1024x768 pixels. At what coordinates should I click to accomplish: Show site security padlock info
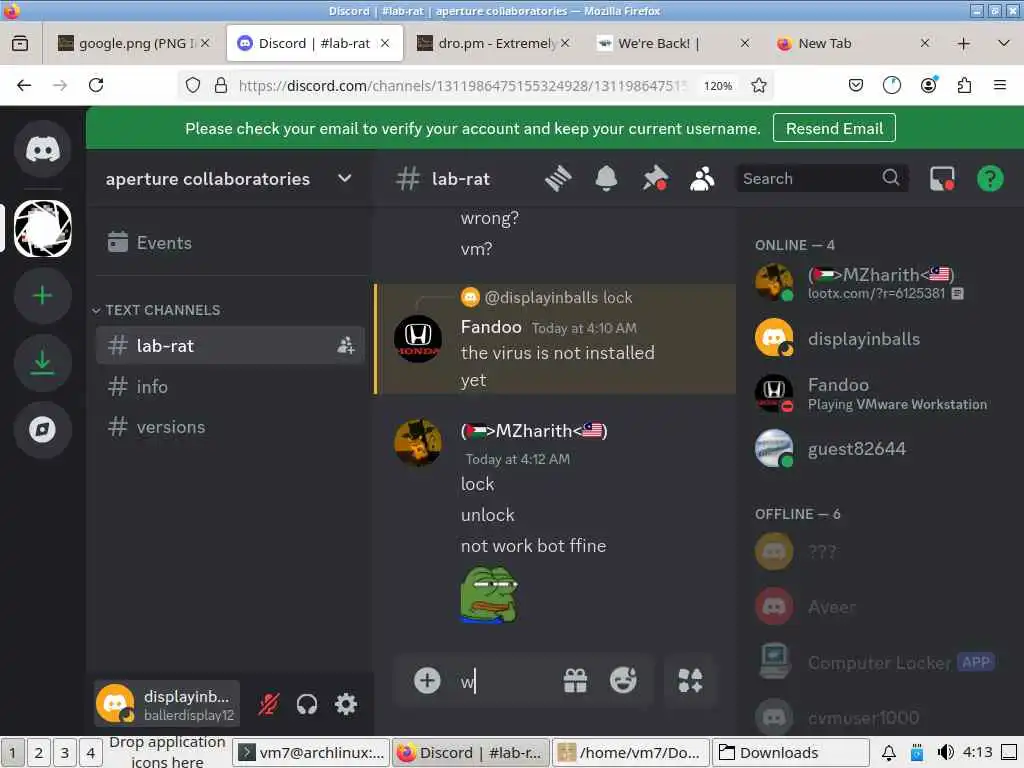tap(221, 86)
